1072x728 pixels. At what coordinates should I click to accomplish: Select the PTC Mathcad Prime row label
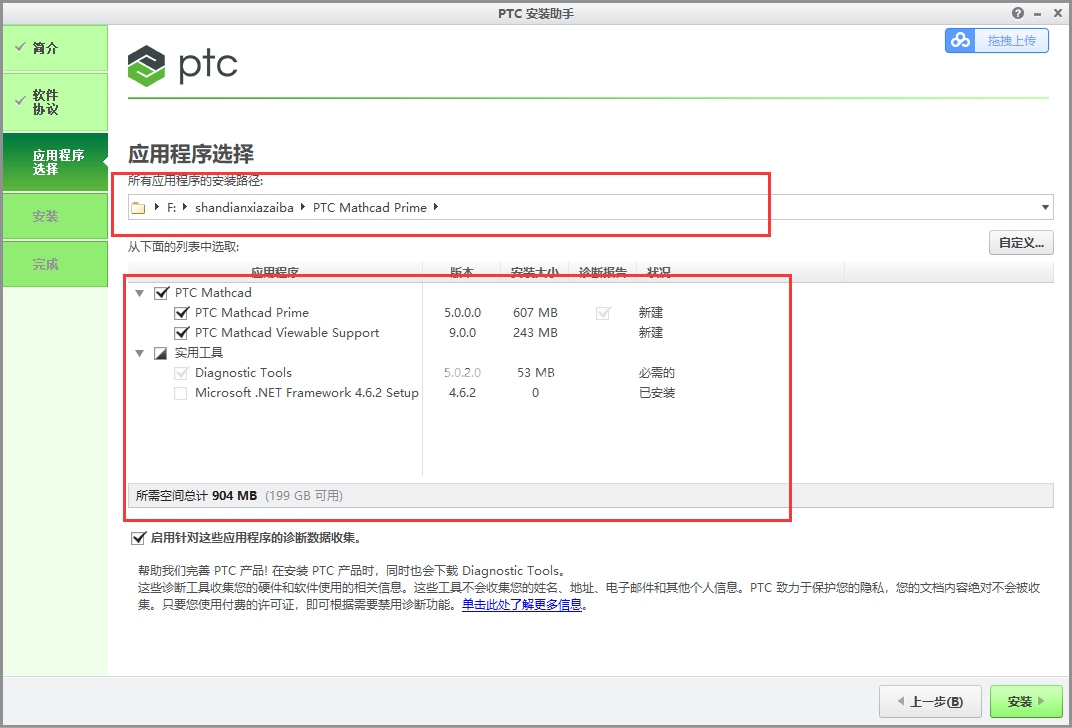[252, 312]
